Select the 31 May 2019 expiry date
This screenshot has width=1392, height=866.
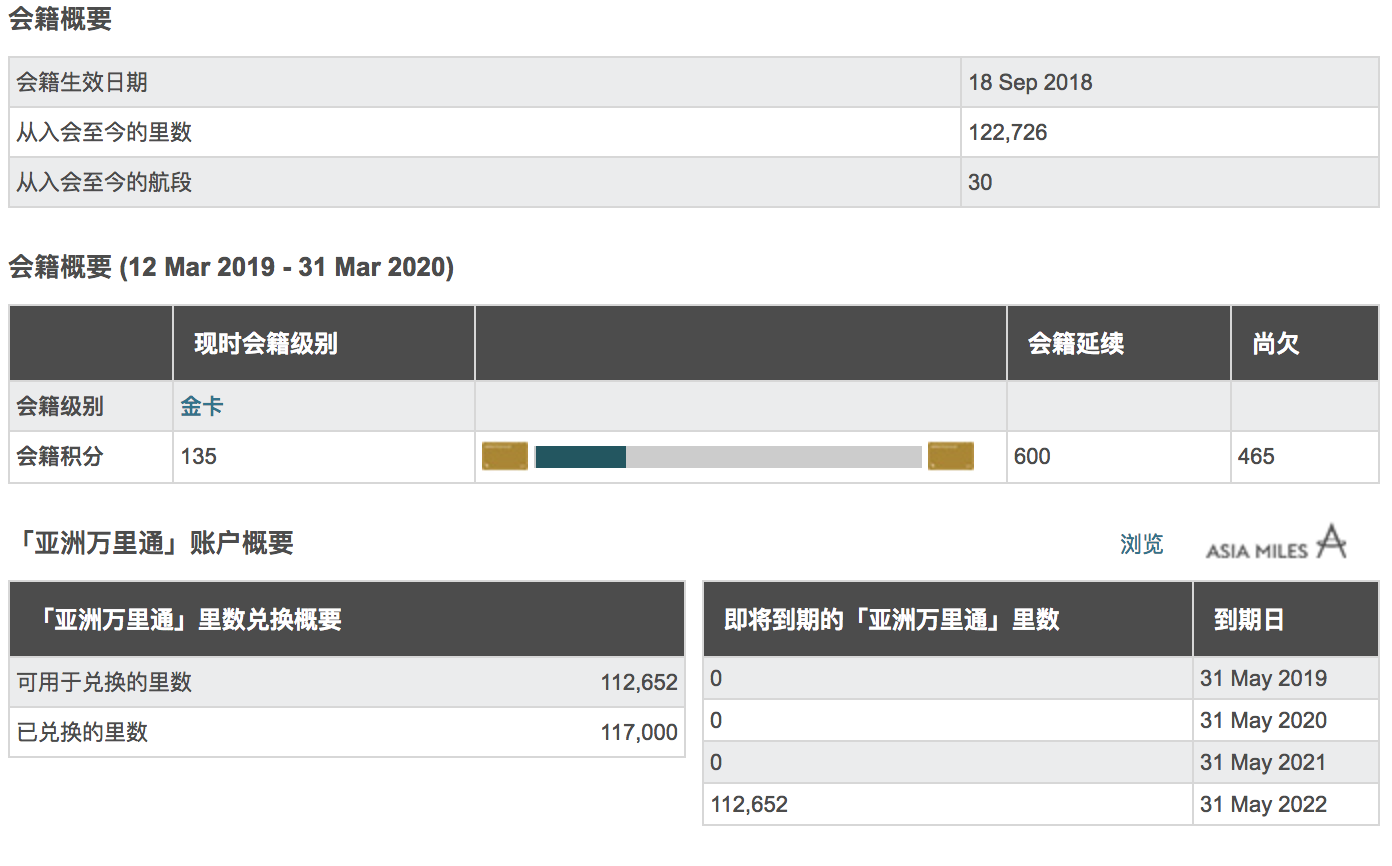[1264, 678]
